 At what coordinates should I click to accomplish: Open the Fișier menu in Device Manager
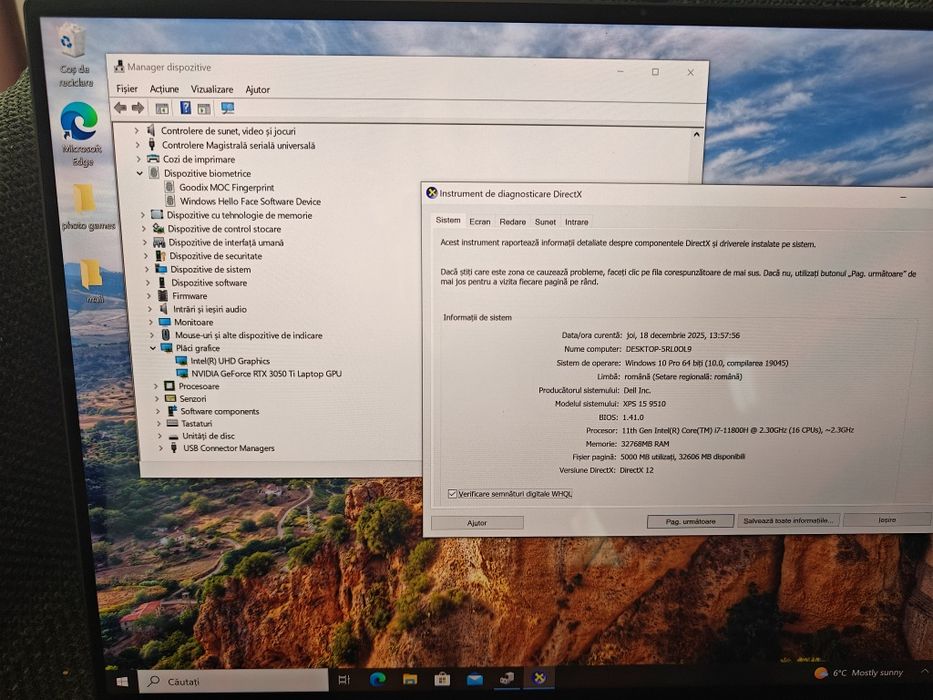click(127, 89)
